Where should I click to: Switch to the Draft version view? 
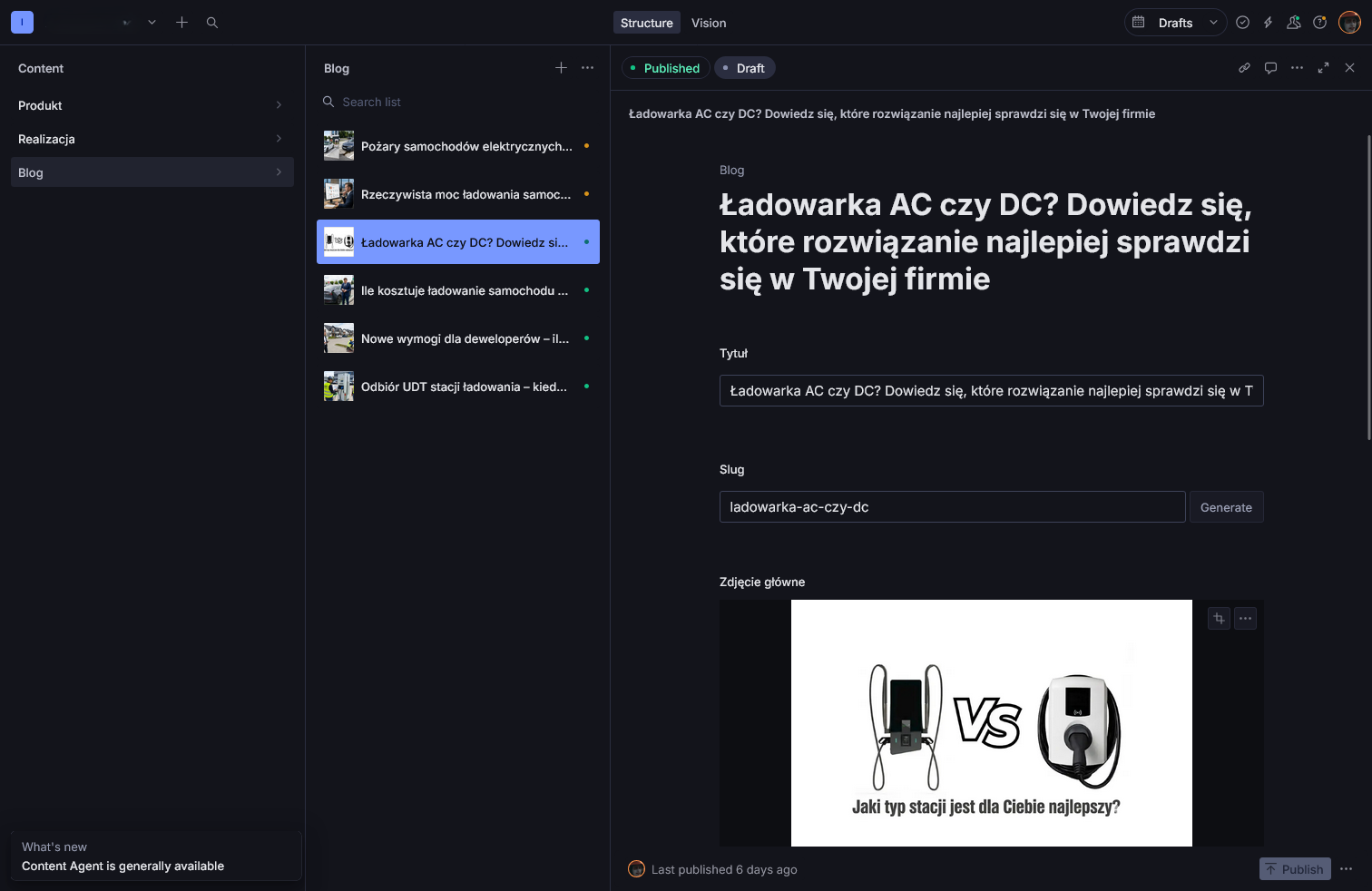[745, 68]
